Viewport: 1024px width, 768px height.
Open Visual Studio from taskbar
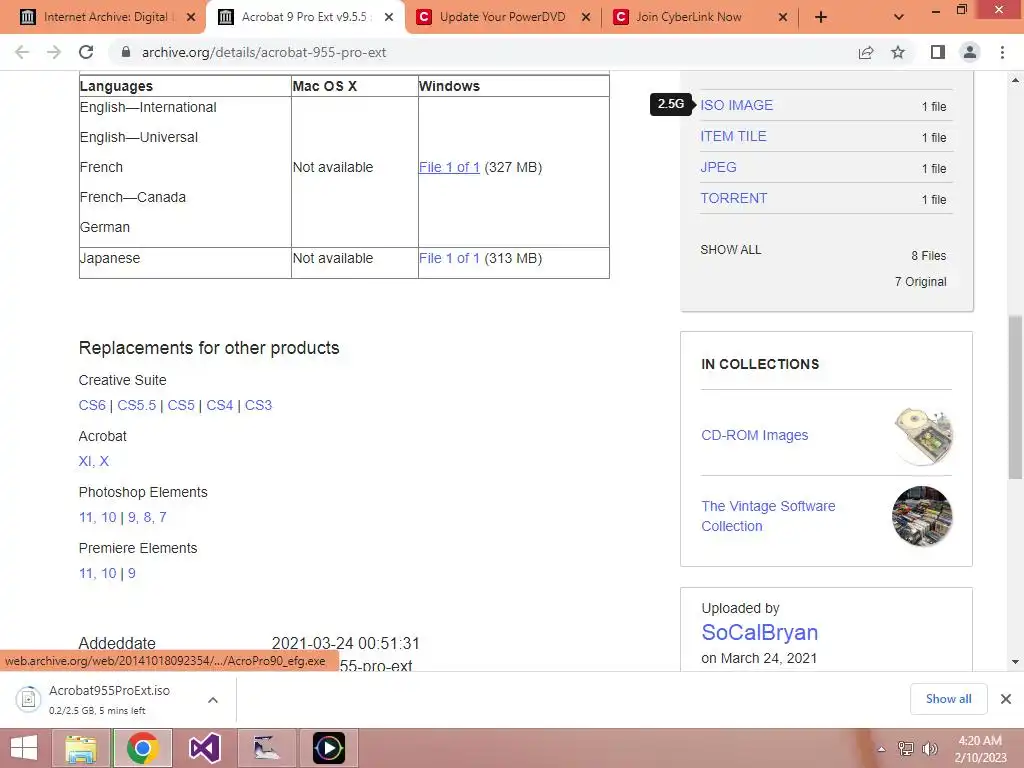point(204,748)
